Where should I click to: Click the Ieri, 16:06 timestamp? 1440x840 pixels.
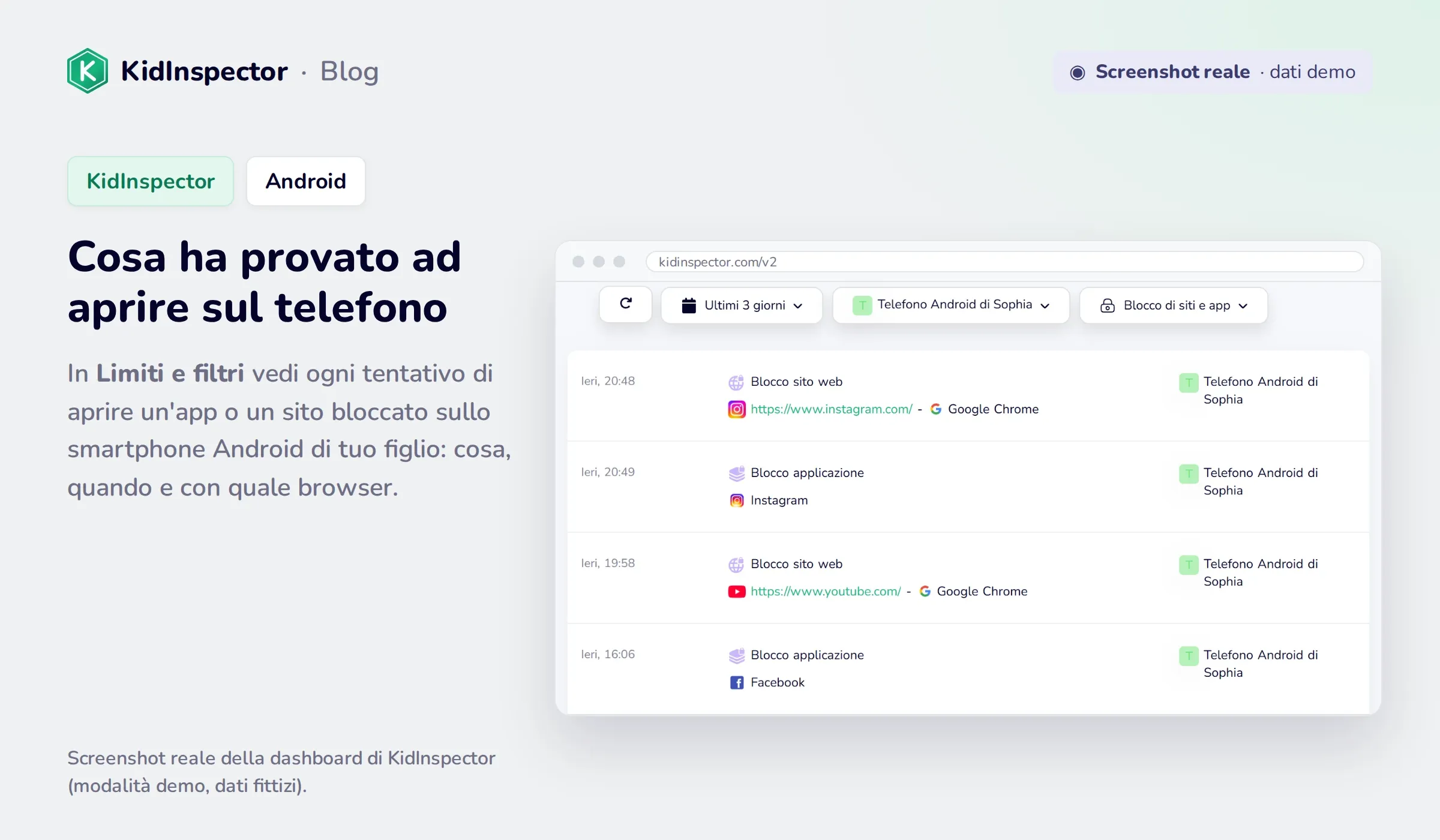point(608,655)
